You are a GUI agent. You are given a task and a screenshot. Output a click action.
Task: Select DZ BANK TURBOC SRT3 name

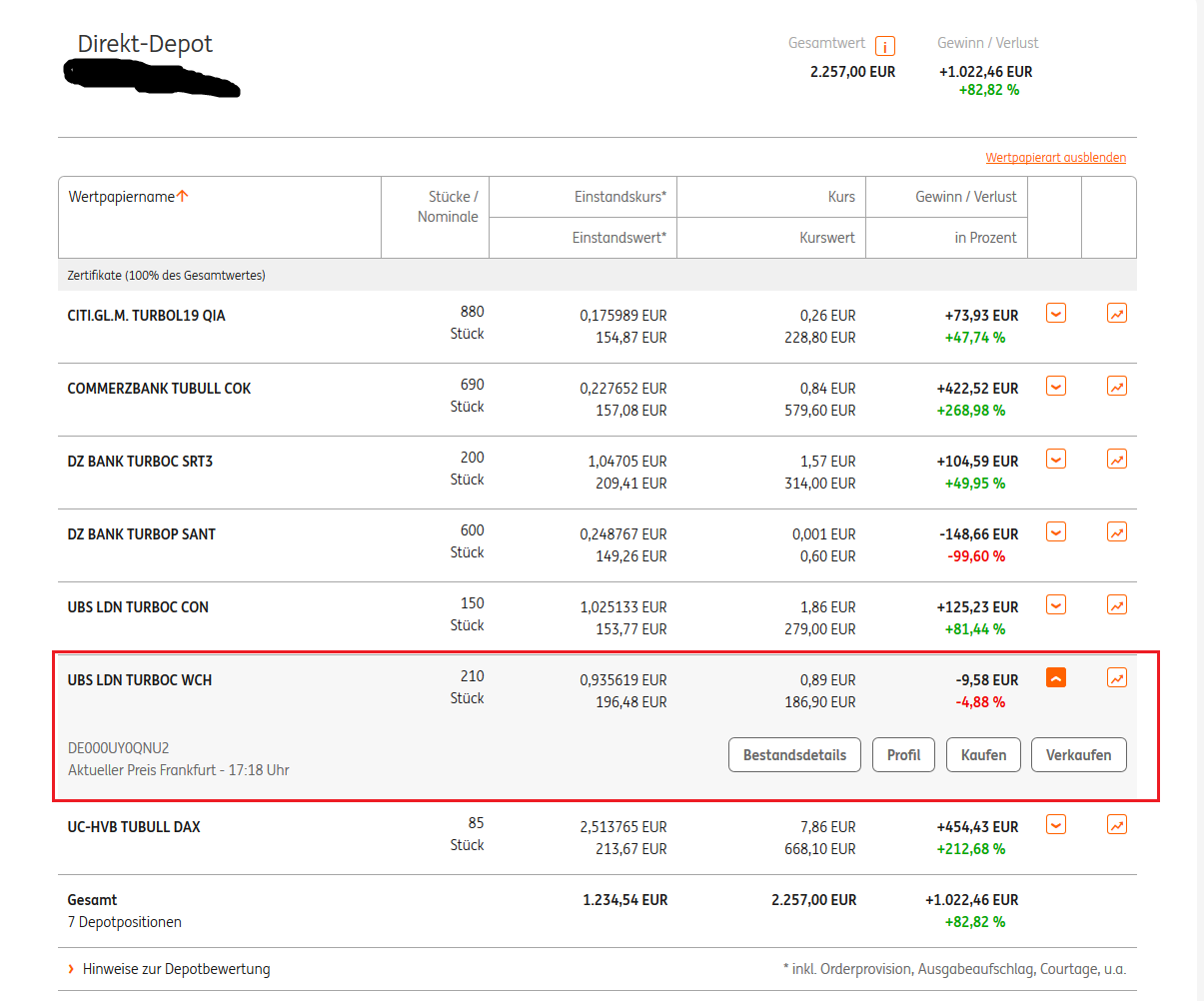pos(140,462)
